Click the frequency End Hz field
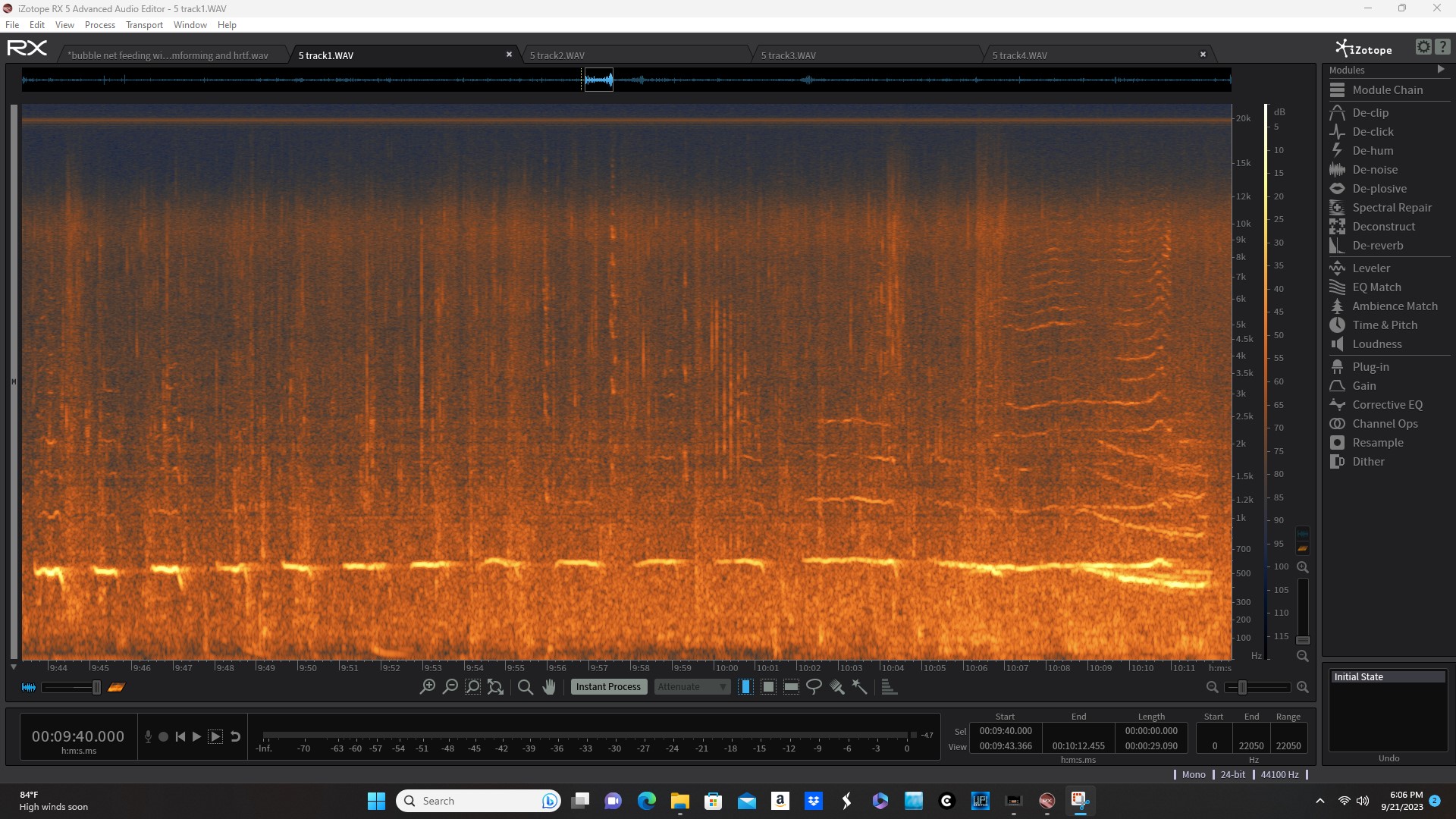The image size is (1456, 819). pyautogui.click(x=1251, y=746)
